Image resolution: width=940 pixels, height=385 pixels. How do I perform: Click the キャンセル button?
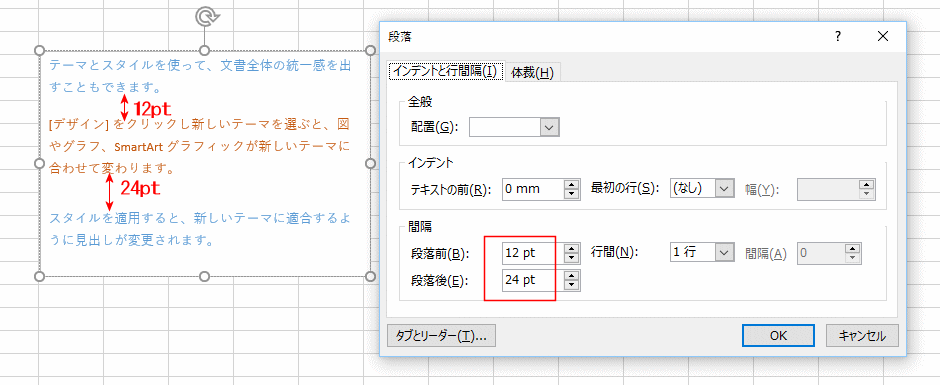(863, 336)
